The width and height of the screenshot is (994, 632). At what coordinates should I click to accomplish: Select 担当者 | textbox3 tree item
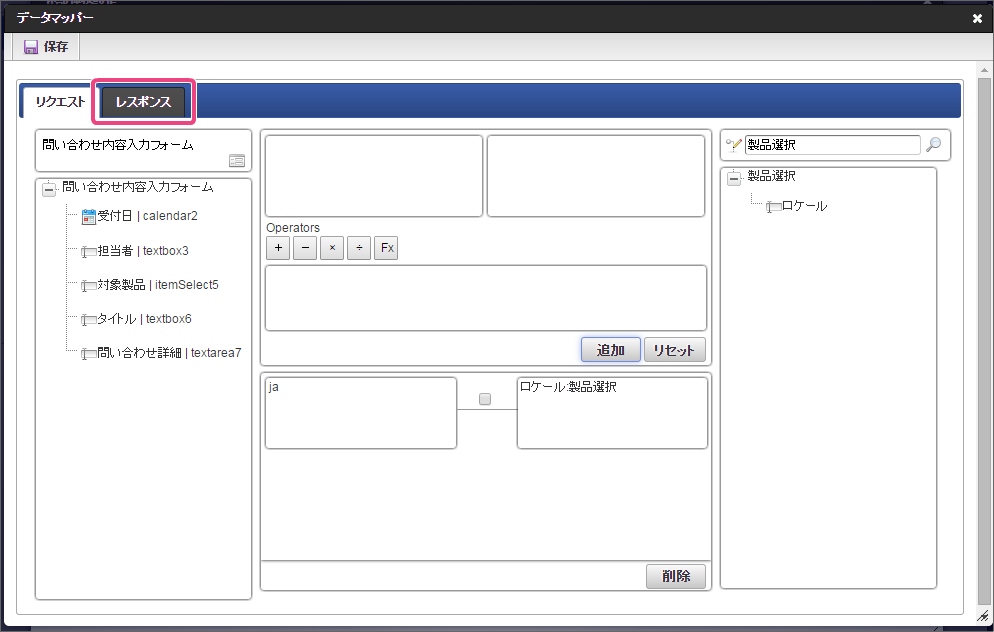[x=143, y=251]
